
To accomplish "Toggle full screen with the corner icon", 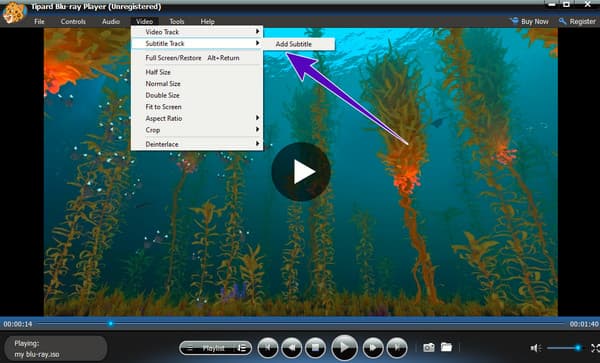I will coord(595,348).
